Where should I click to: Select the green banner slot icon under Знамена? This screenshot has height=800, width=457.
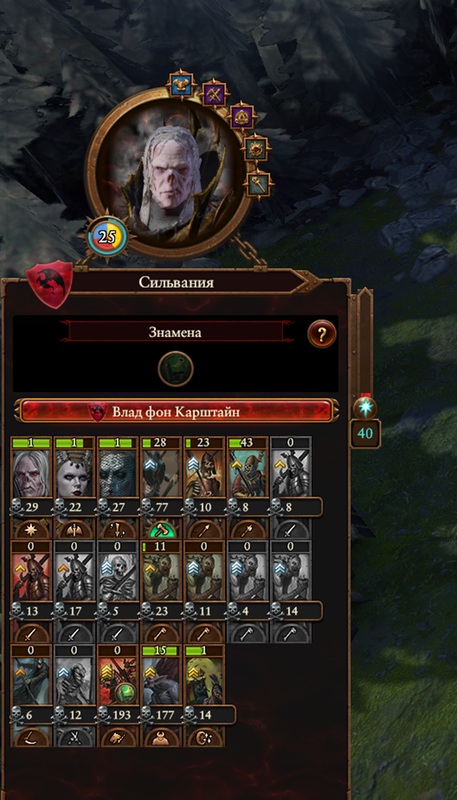(x=175, y=368)
